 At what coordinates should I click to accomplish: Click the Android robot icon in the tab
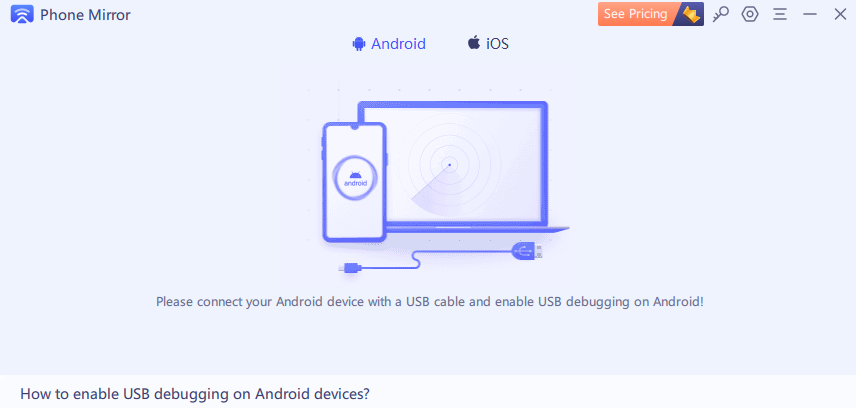click(x=358, y=44)
